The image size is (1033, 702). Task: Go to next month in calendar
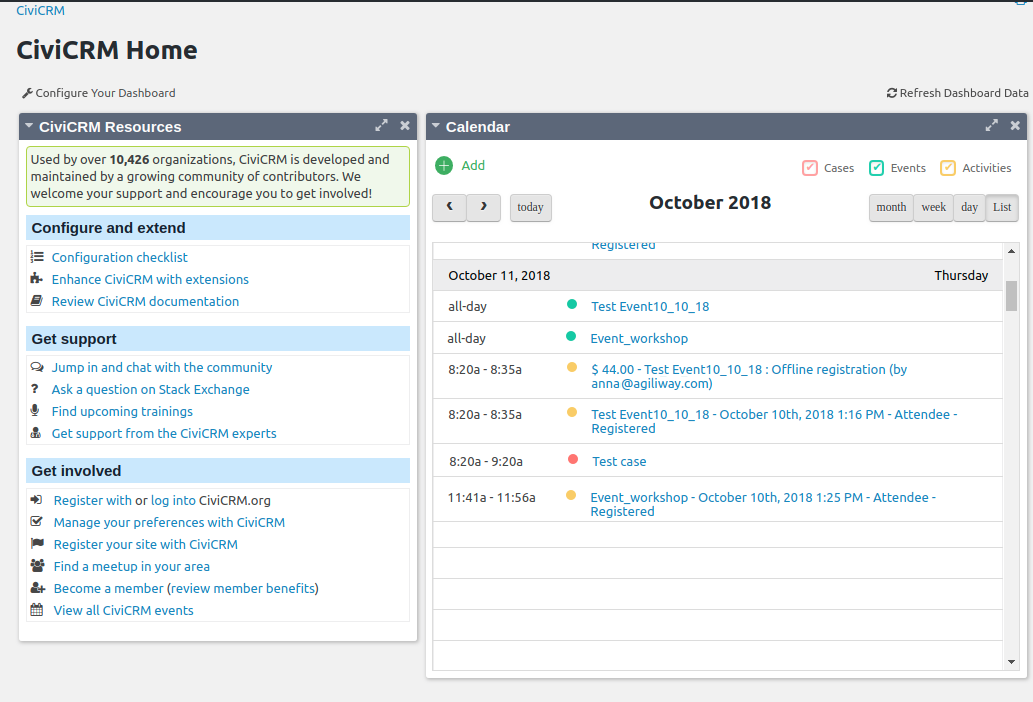[484, 207]
